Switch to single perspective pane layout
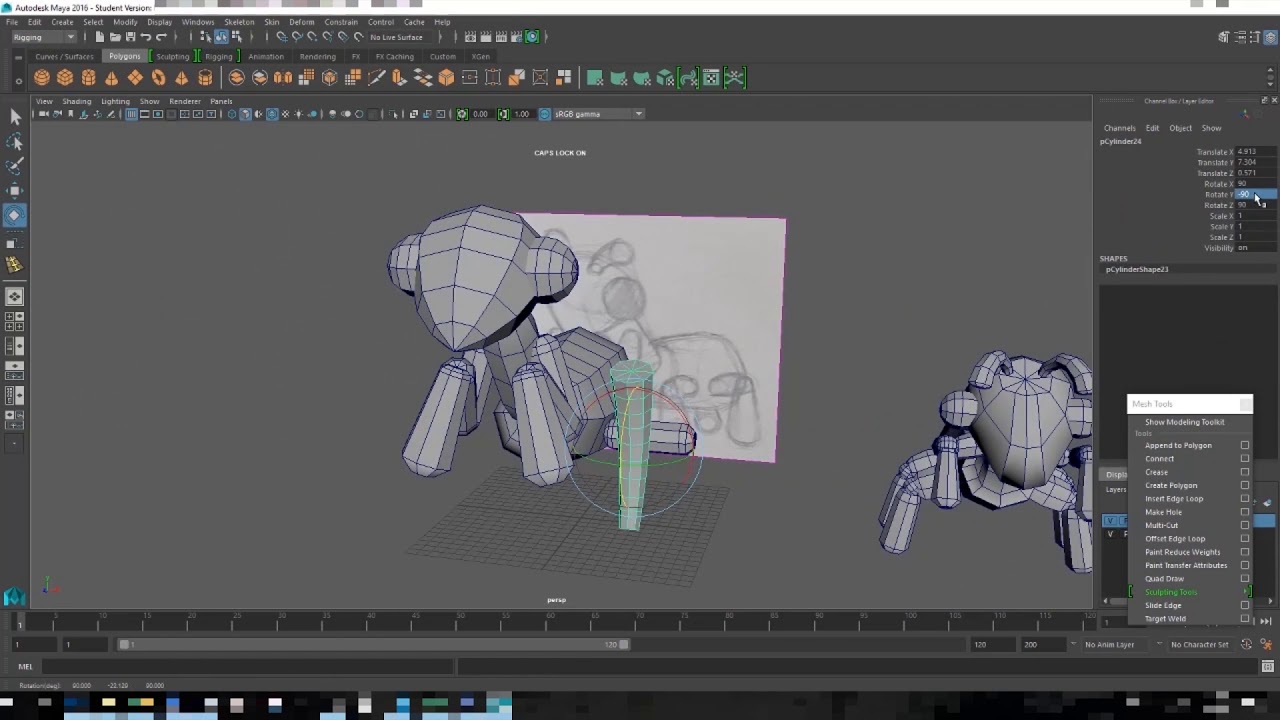The height and width of the screenshot is (720, 1280). [15, 297]
